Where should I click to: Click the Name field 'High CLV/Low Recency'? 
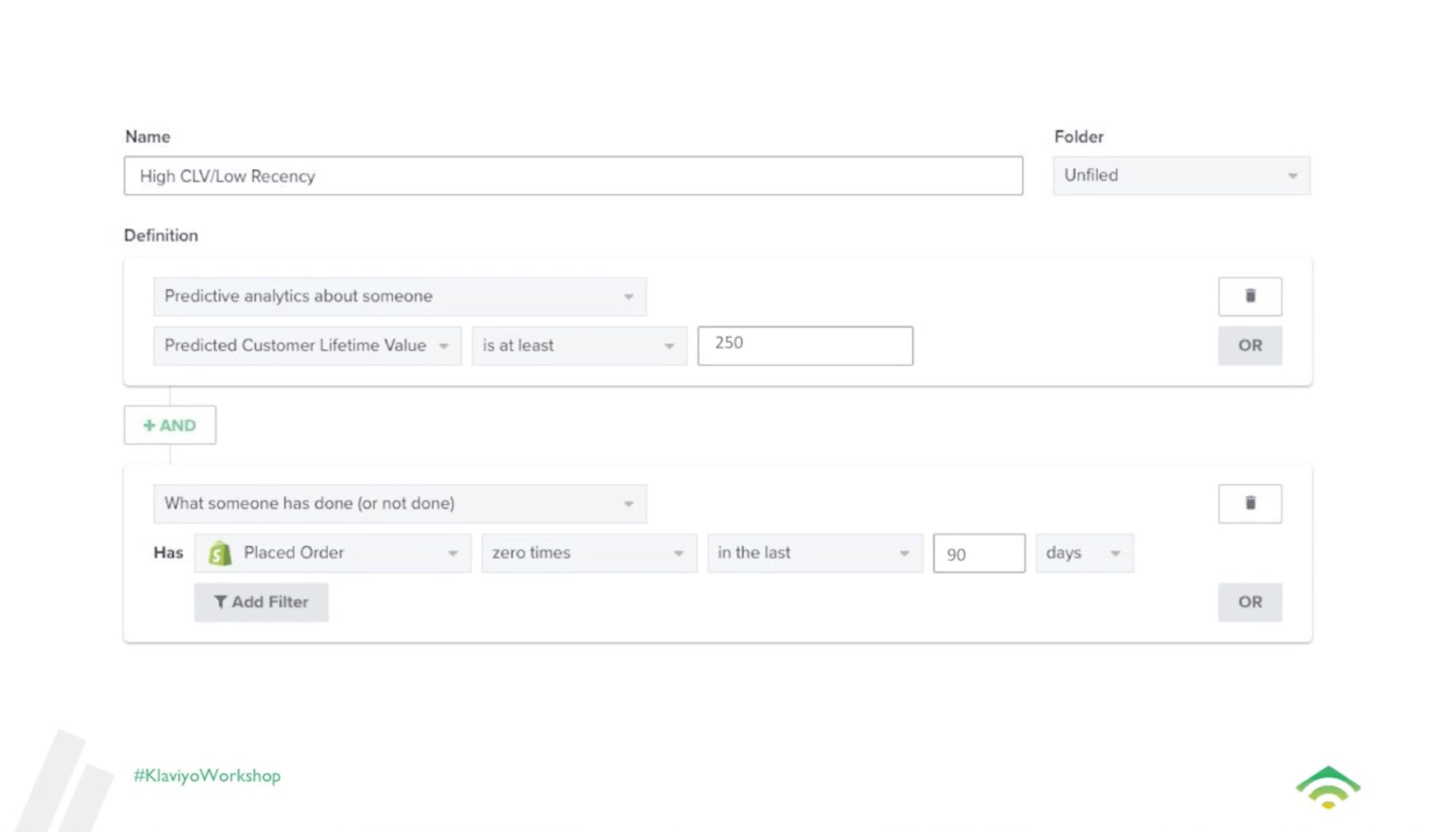pyautogui.click(x=573, y=175)
